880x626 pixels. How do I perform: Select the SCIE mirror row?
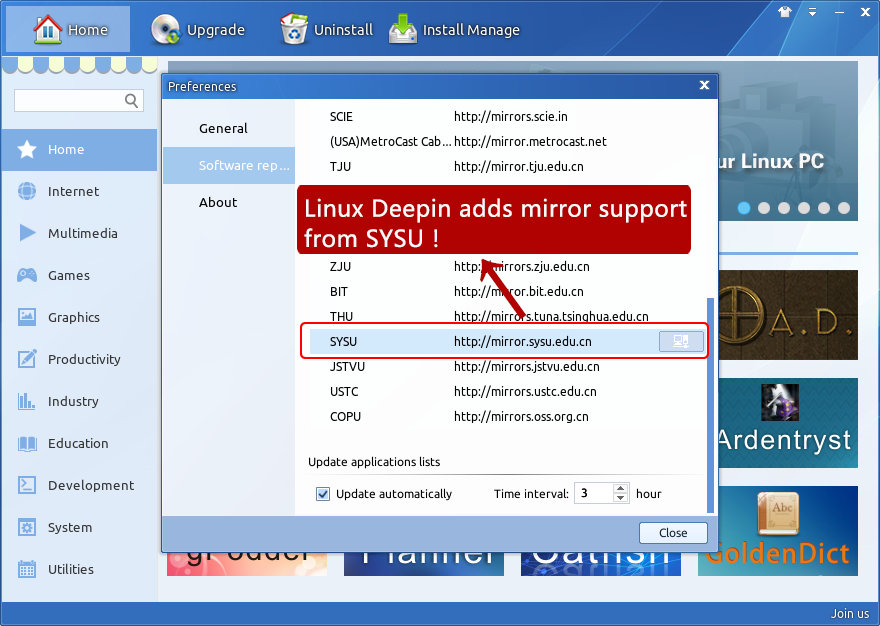point(507,117)
